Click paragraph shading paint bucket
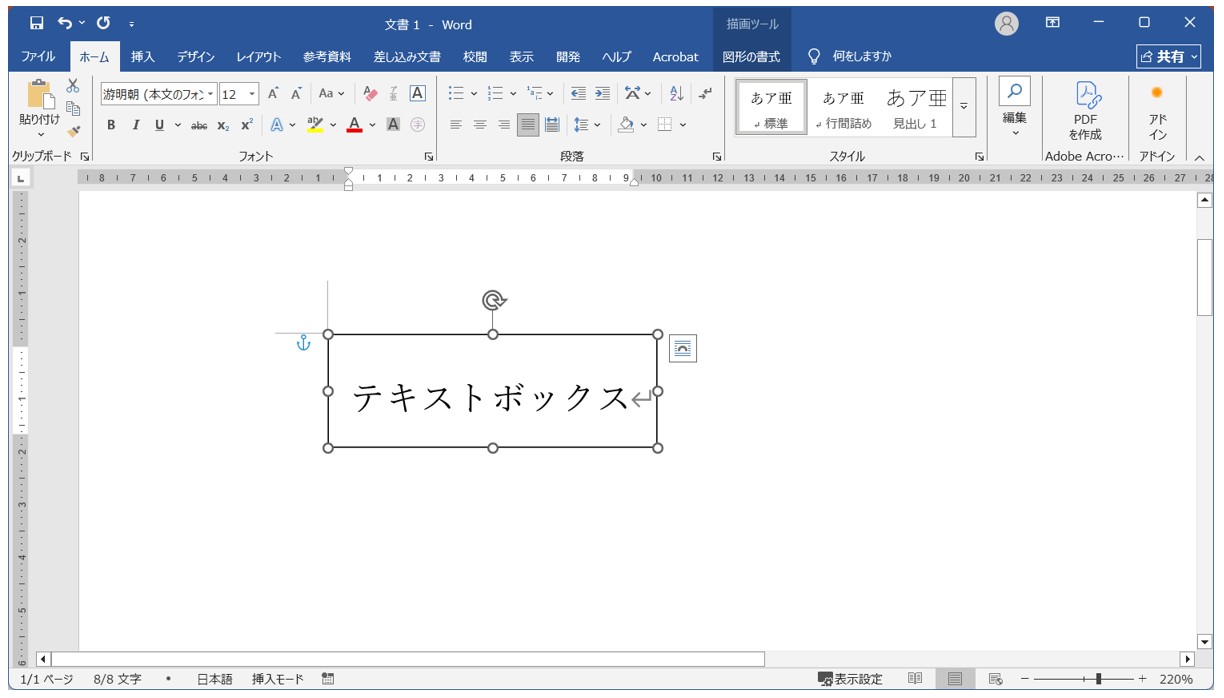The width and height of the screenshot is (1224, 698). point(626,125)
